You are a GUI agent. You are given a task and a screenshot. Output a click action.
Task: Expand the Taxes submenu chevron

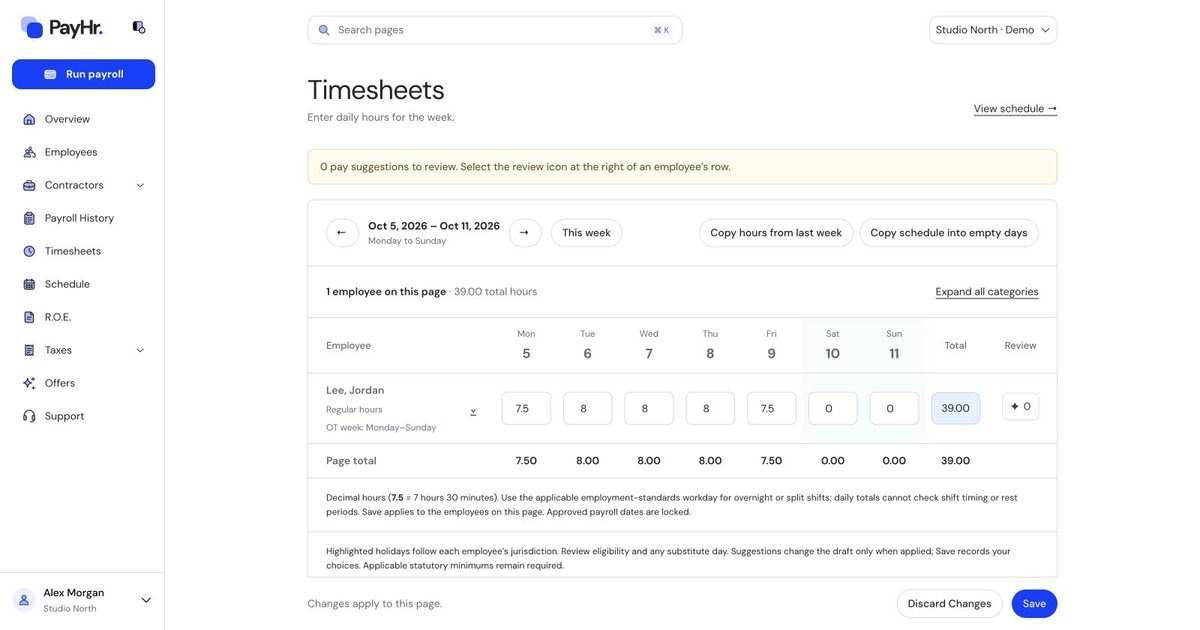[140, 350]
